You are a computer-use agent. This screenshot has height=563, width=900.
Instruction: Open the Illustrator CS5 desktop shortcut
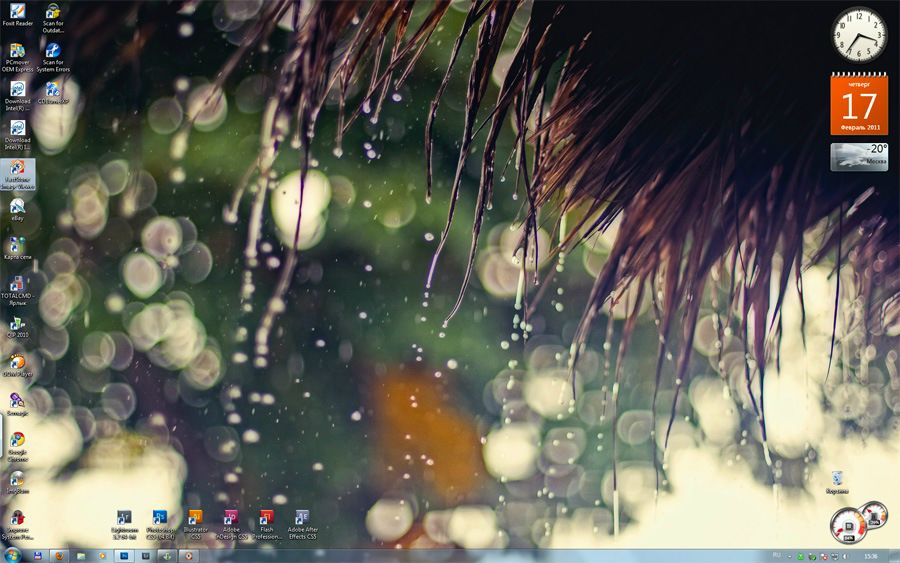(195, 525)
